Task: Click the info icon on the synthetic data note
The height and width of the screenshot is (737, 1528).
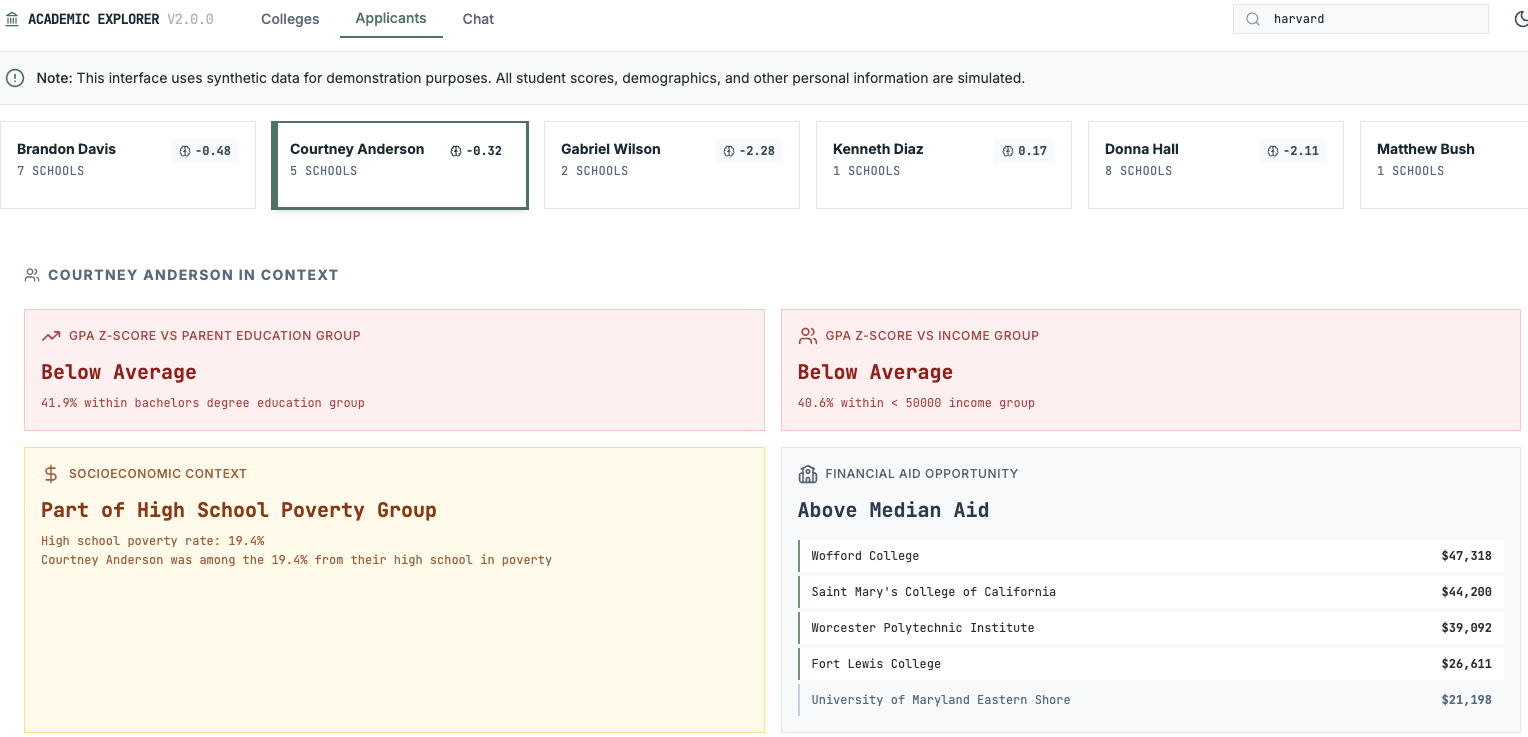Action: (15, 77)
